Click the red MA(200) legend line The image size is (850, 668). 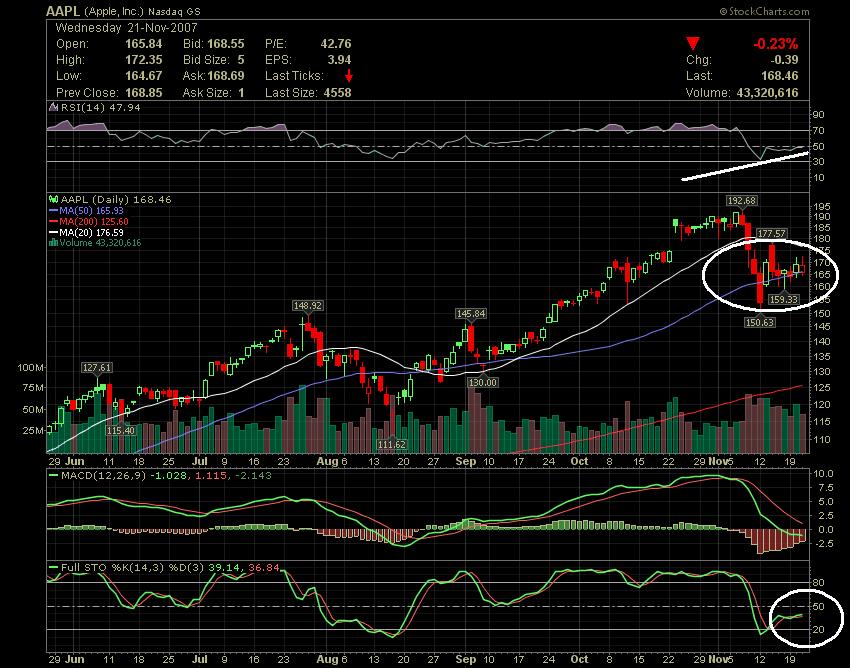pyautogui.click(x=53, y=222)
